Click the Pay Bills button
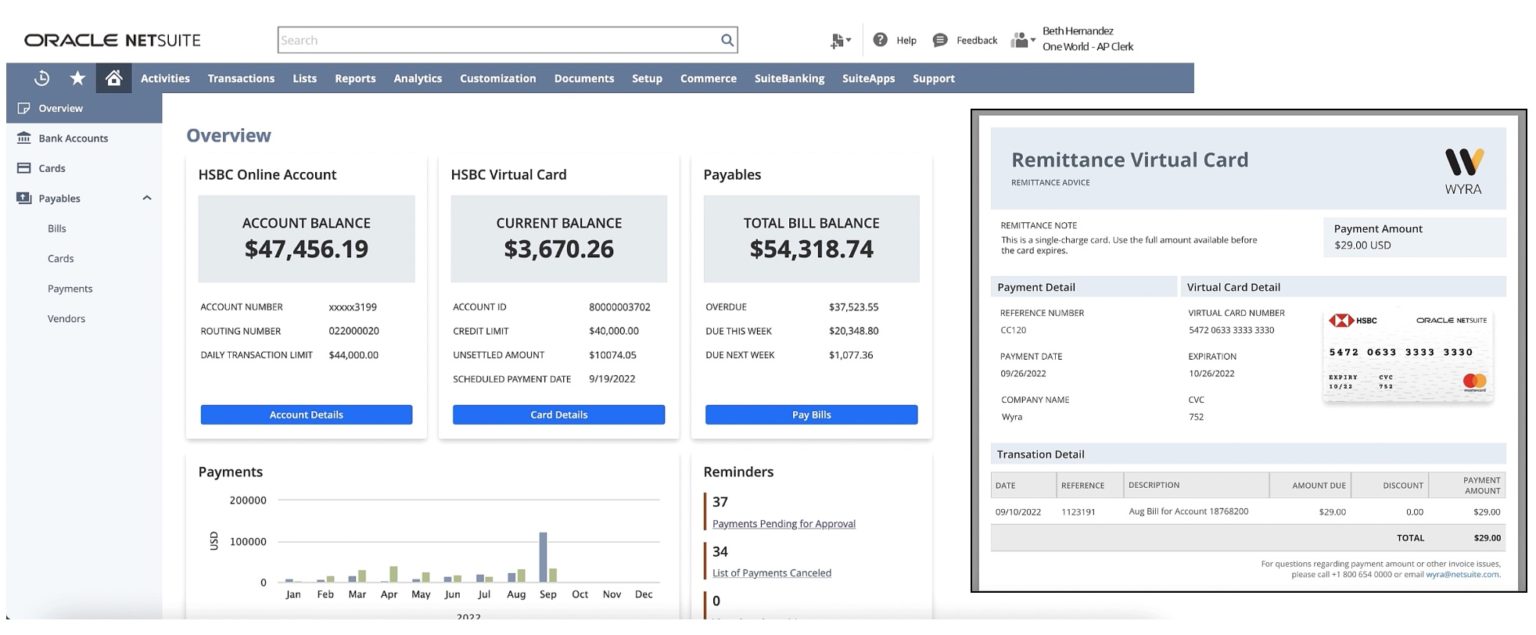 tap(810, 414)
